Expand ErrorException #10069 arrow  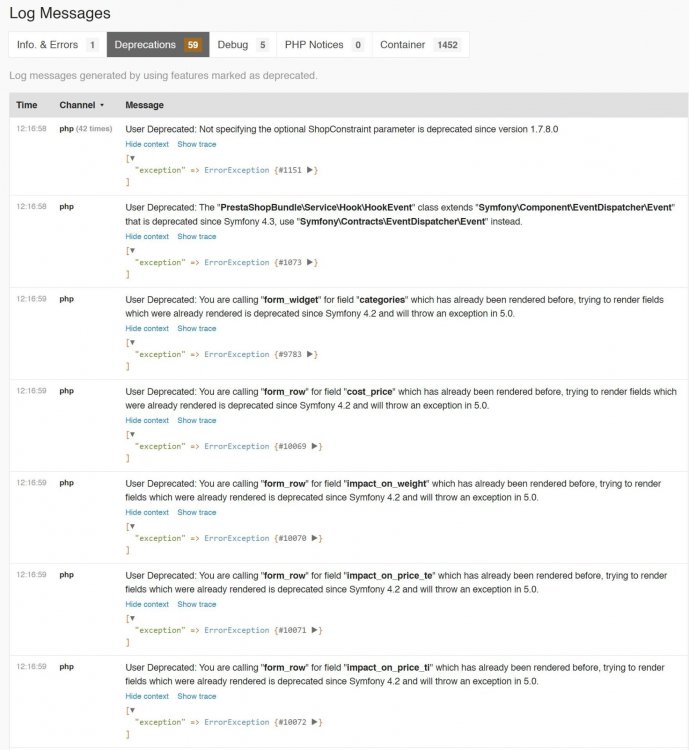(314, 446)
